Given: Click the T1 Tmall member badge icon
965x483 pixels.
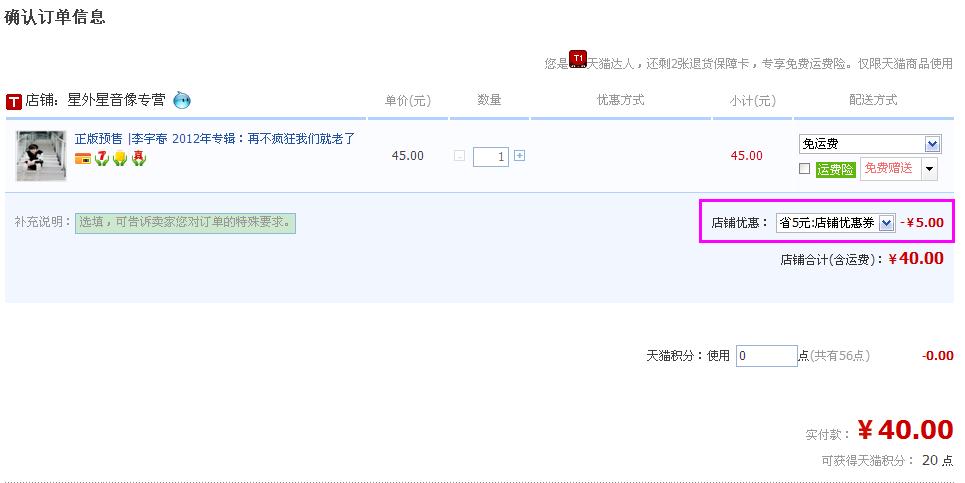Looking at the screenshot, I should tap(578, 59).
